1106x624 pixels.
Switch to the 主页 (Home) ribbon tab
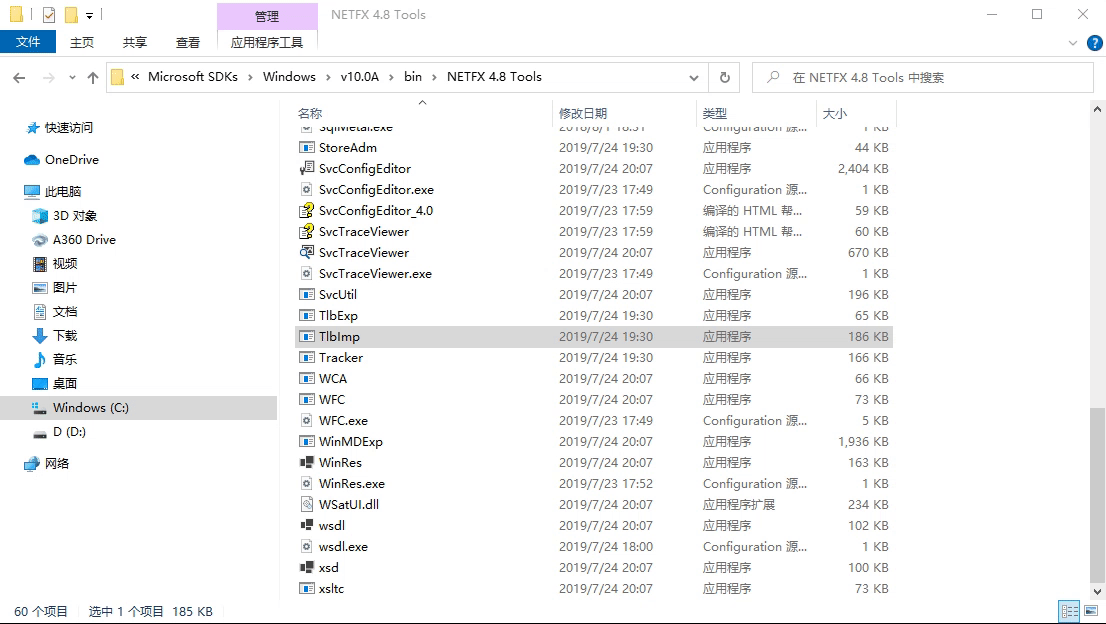point(82,42)
